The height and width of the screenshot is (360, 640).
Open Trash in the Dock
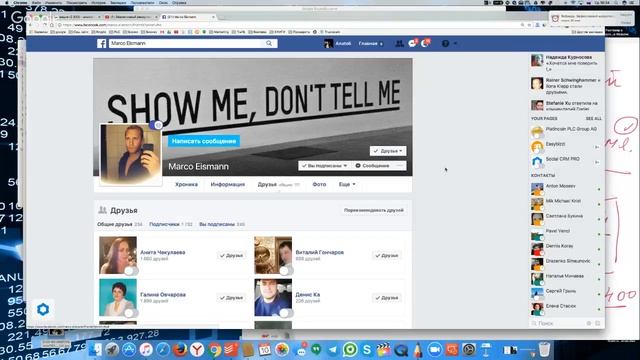coord(544,350)
